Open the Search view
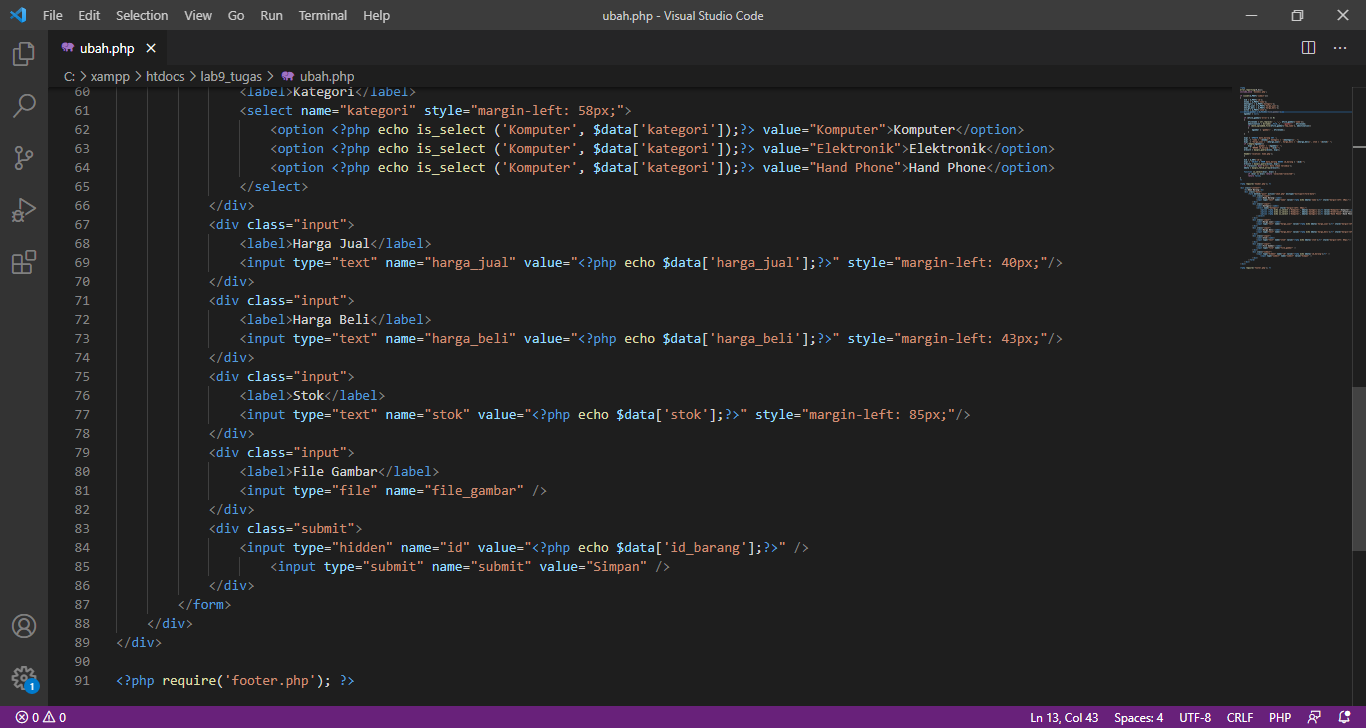 coord(24,106)
